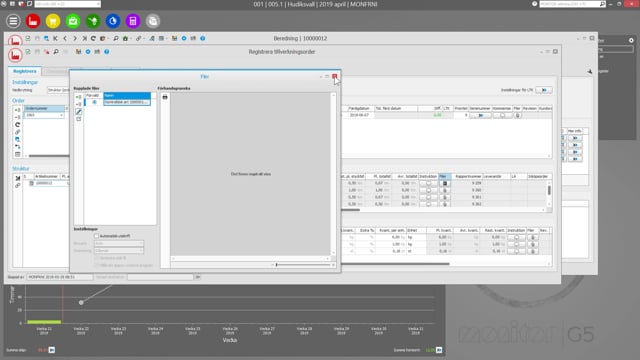Open the hamburger main menu button
The height and width of the screenshot is (360, 640).
(x=13, y=21)
